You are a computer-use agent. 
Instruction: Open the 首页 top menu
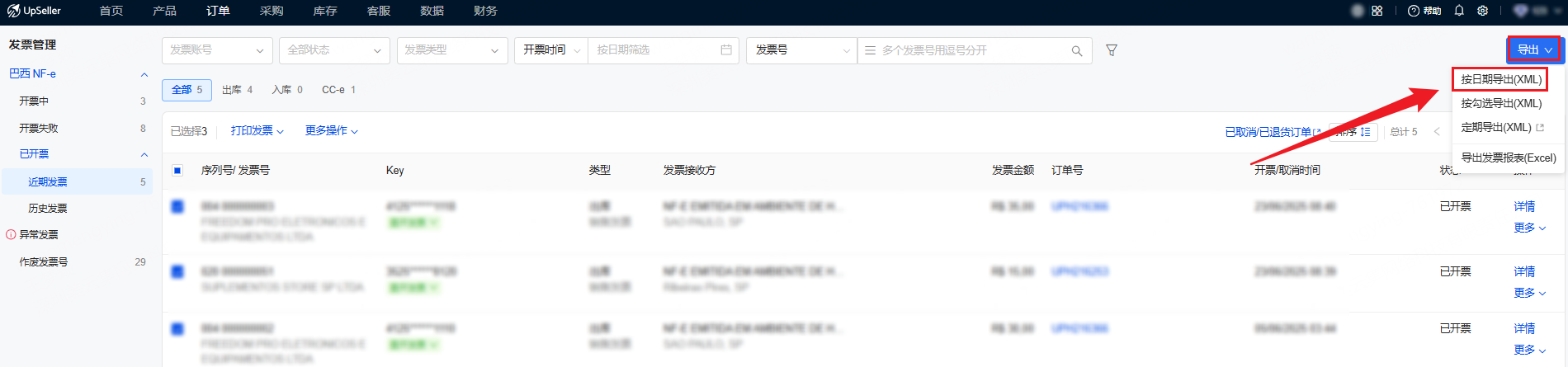(111, 11)
